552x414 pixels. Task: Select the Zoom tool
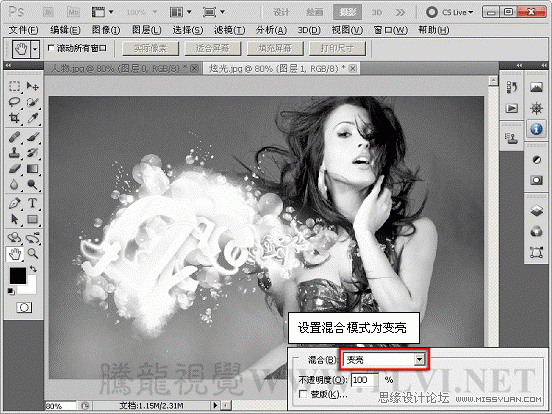[x=32, y=253]
